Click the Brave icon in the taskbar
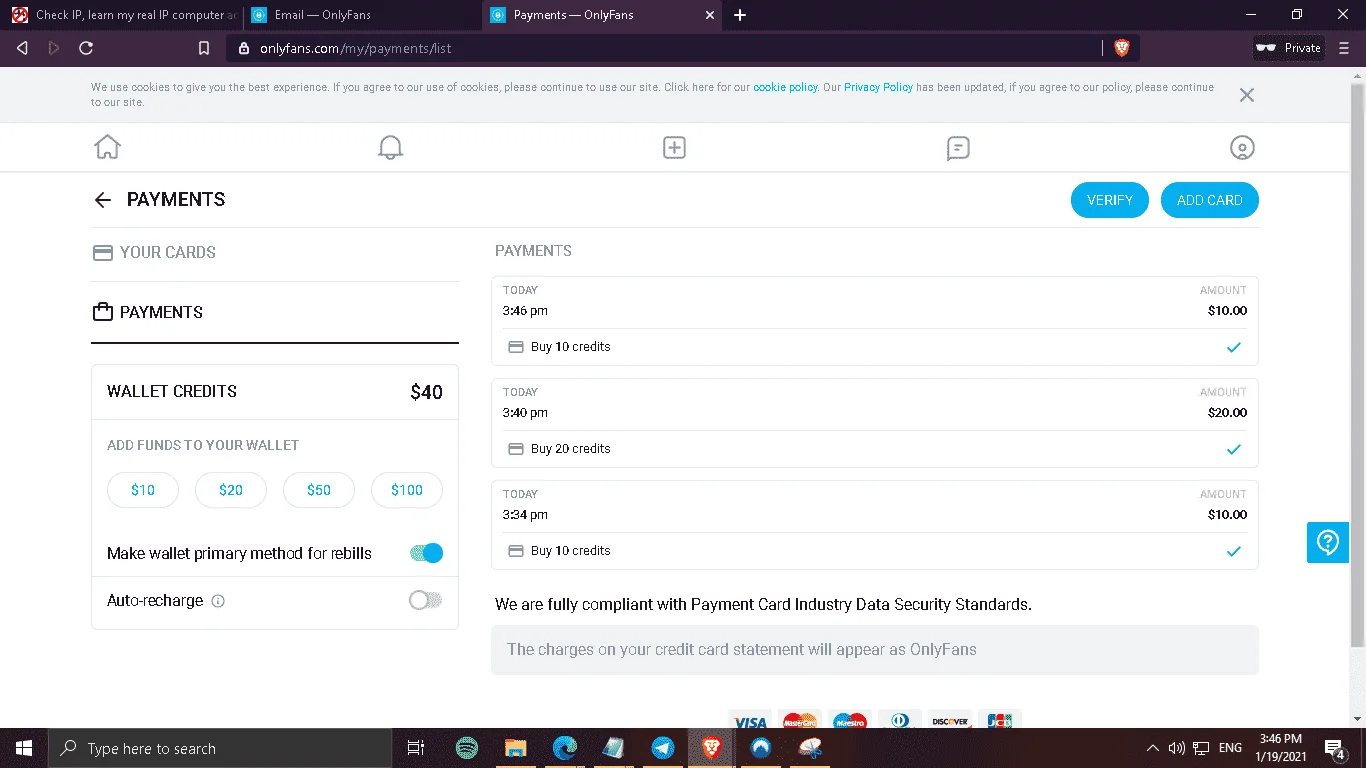 tap(711, 748)
